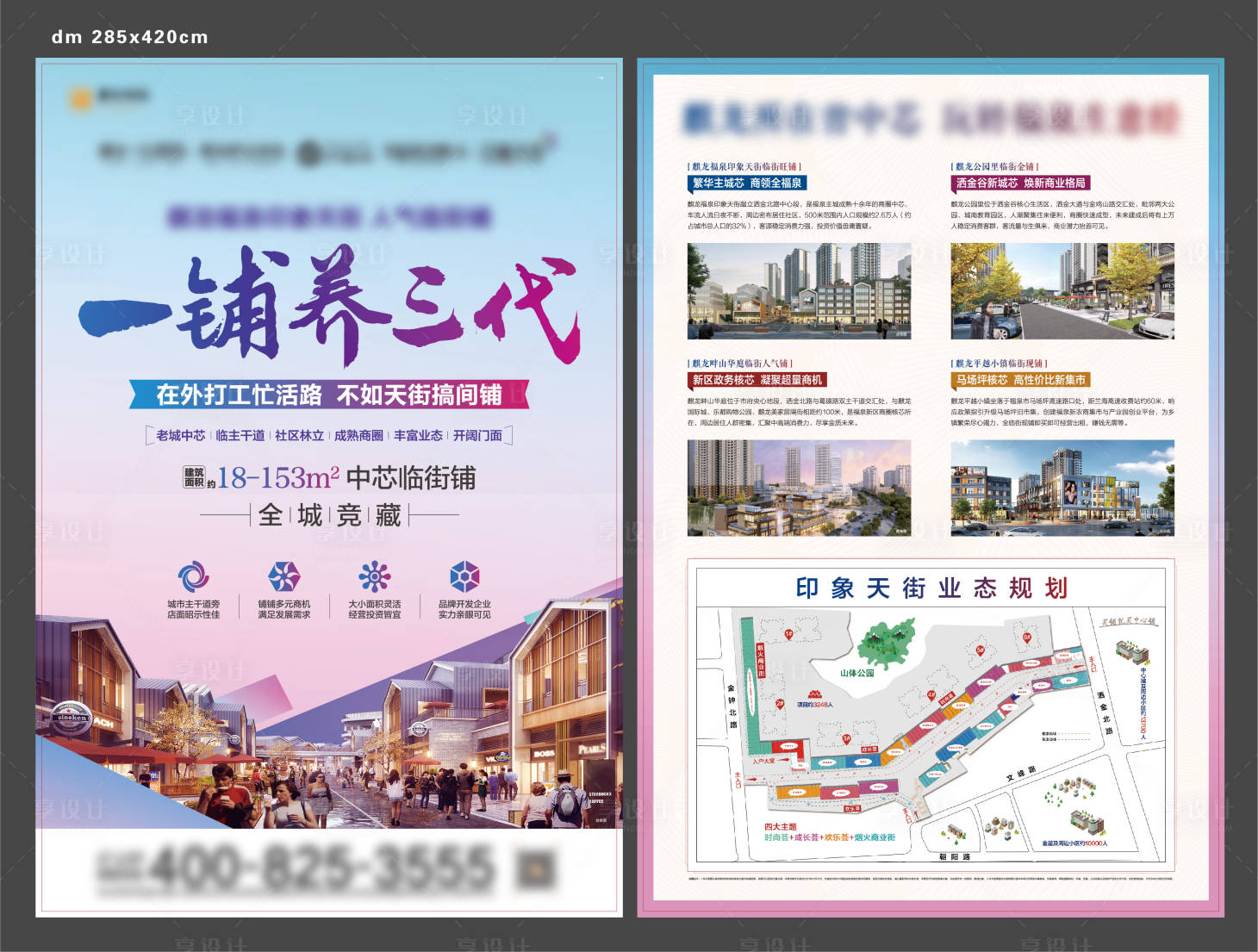Click the round Heineken sign in the street photo

[x=72, y=717]
